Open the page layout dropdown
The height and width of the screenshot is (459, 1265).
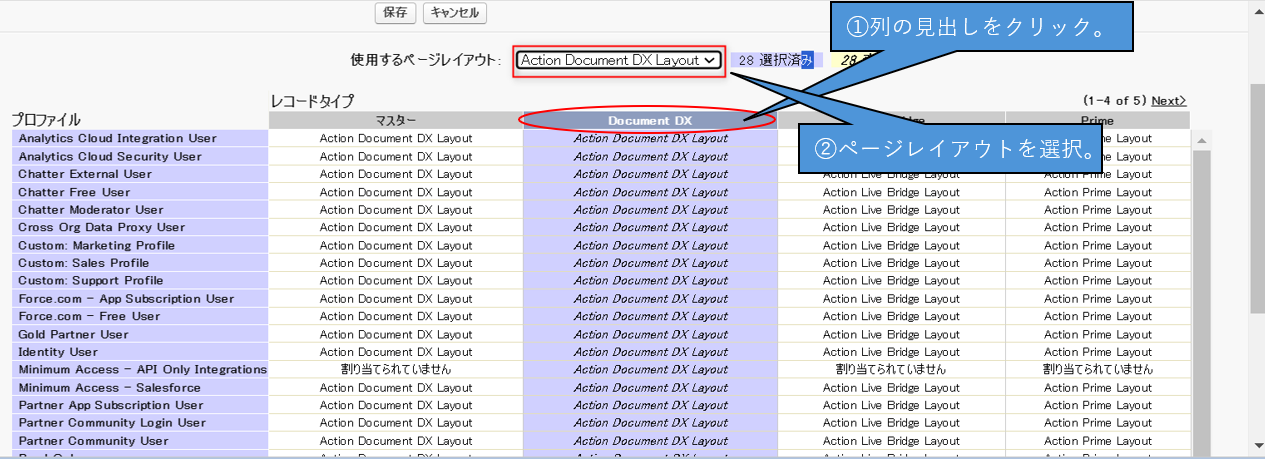[x=620, y=60]
